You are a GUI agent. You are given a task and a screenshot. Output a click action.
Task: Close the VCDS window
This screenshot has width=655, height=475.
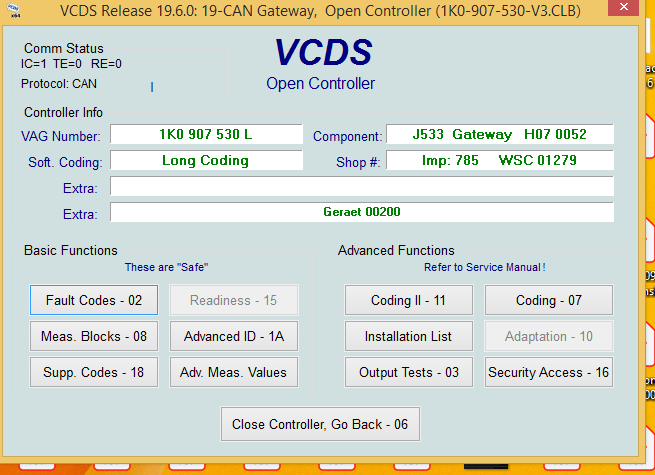click(x=624, y=7)
